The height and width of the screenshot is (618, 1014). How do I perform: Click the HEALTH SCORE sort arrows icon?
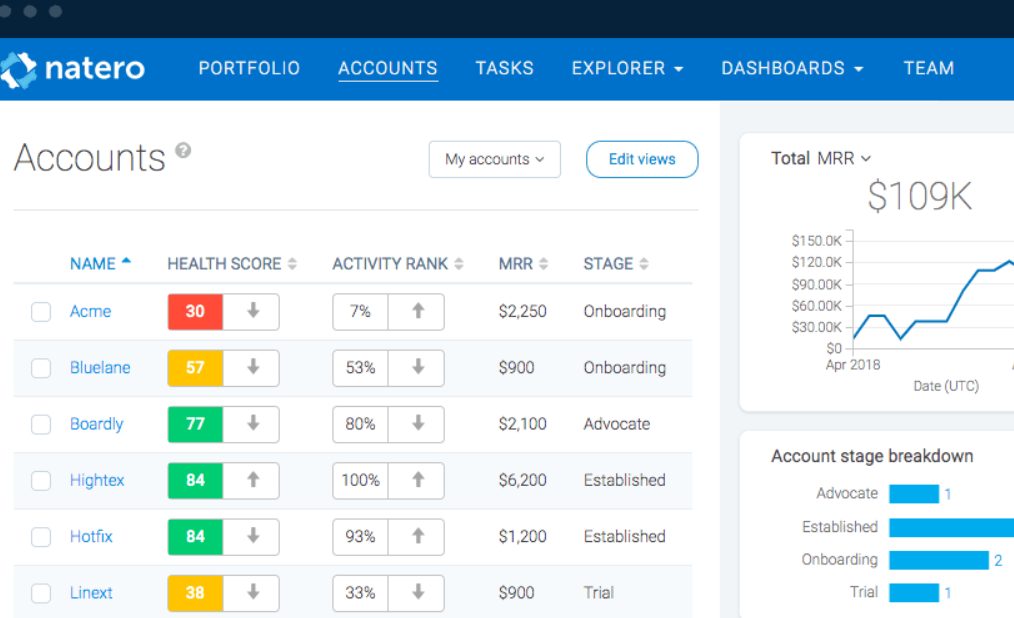pos(292,264)
